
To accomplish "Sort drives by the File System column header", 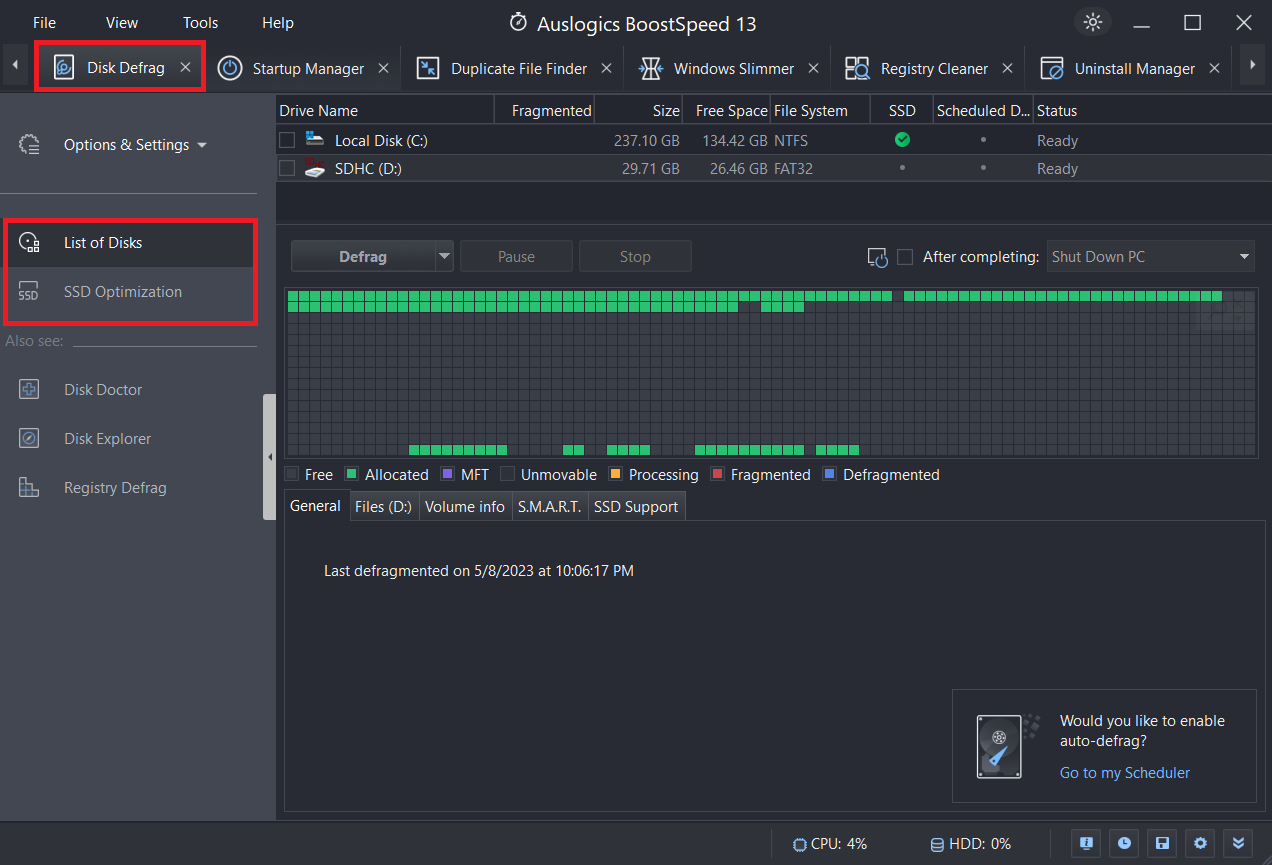I will pyautogui.click(x=819, y=110).
